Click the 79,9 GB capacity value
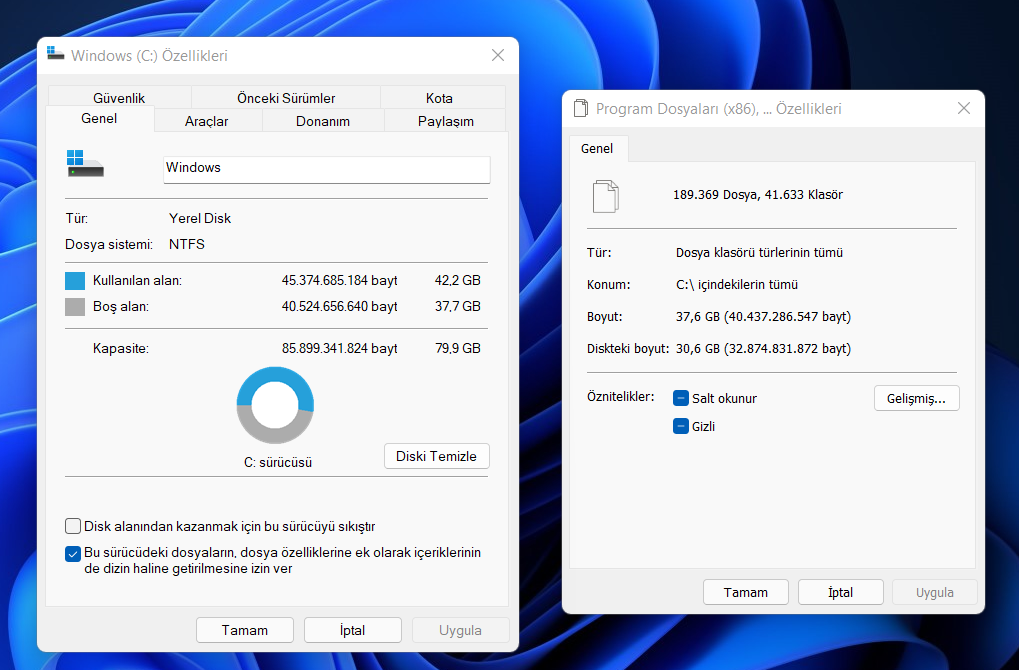 tap(458, 348)
